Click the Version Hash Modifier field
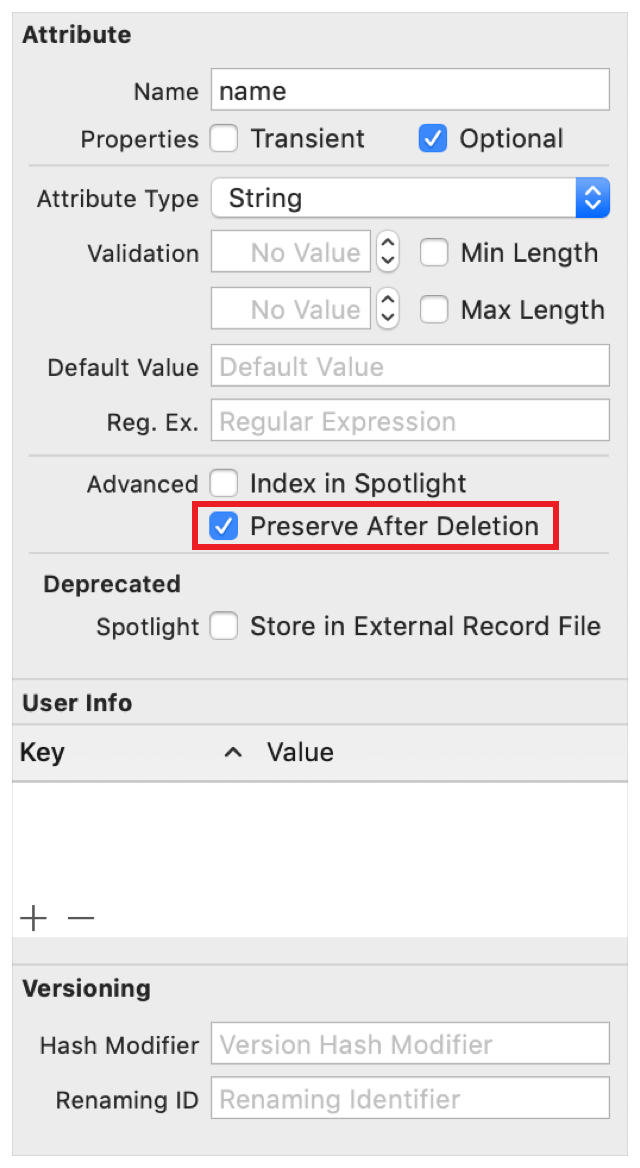The image size is (640, 1168). click(x=410, y=1045)
